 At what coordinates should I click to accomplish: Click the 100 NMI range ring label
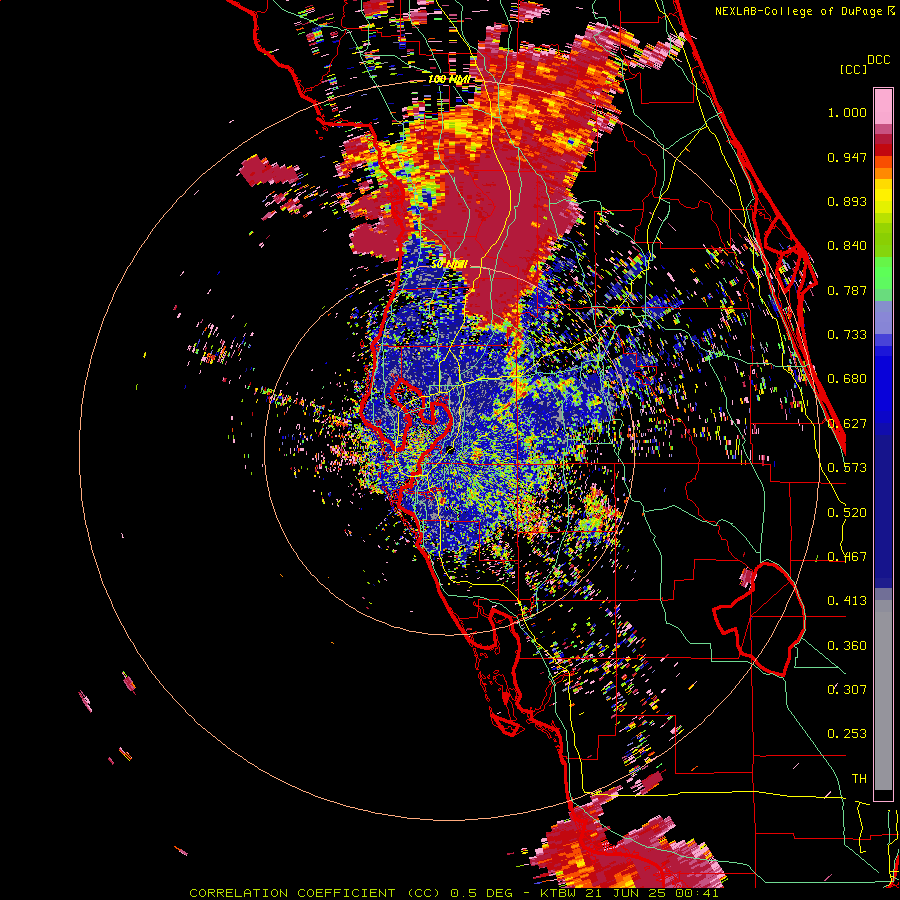click(x=449, y=79)
